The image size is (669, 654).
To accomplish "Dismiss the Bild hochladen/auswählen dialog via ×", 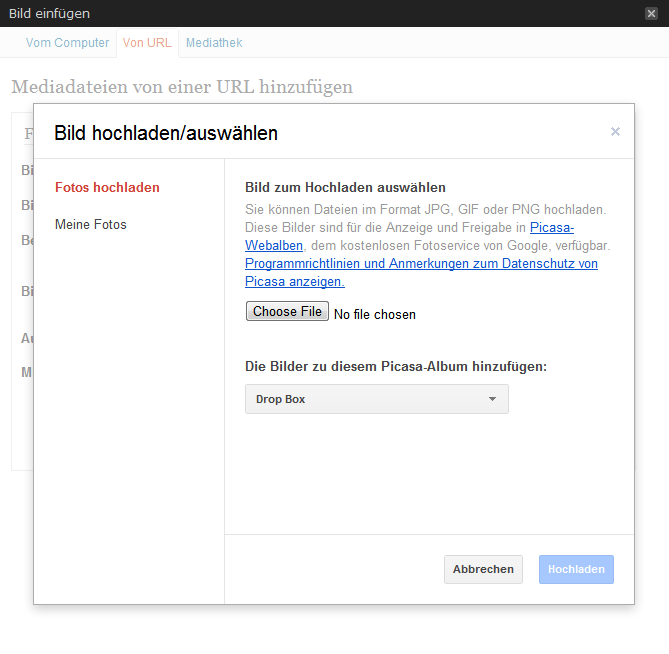I will tap(615, 131).
